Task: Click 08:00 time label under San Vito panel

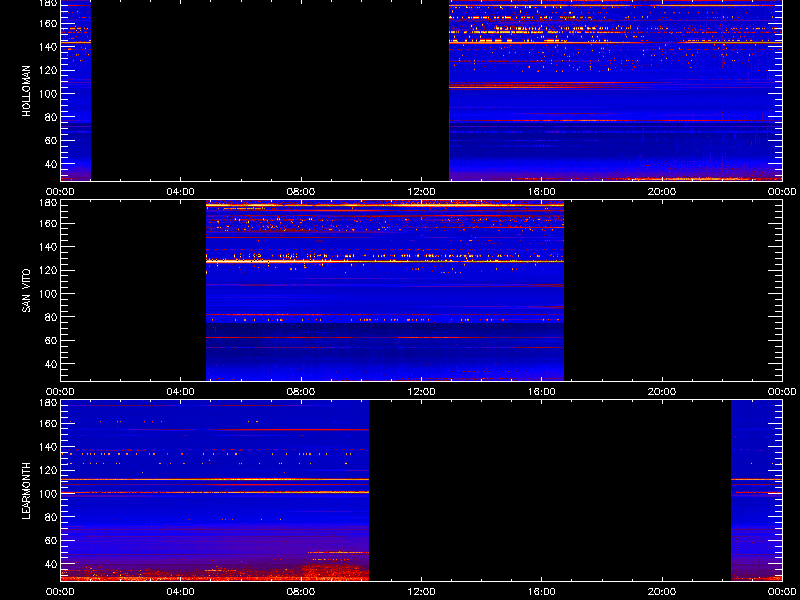Action: [x=301, y=392]
